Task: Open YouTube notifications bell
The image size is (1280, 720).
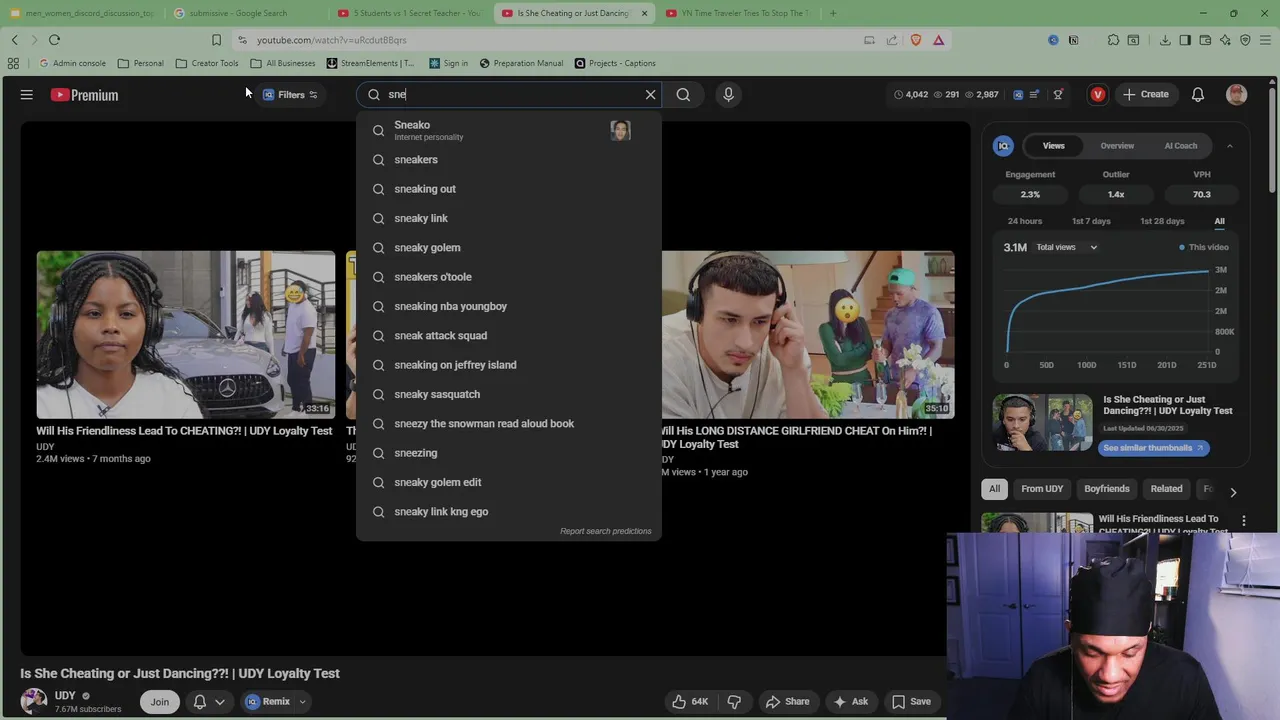Action: 1197,94
